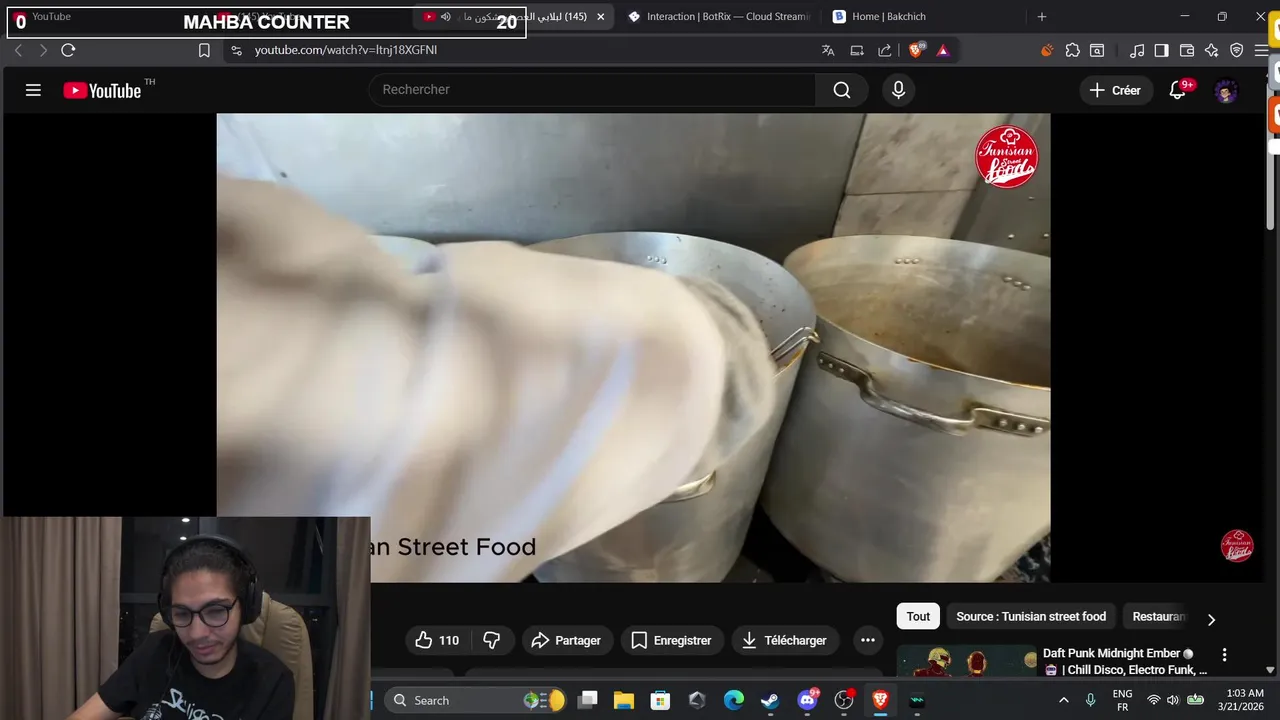Viewport: 1280px width, 720px height.
Task: Click the video player to pause
Action: click(x=633, y=347)
